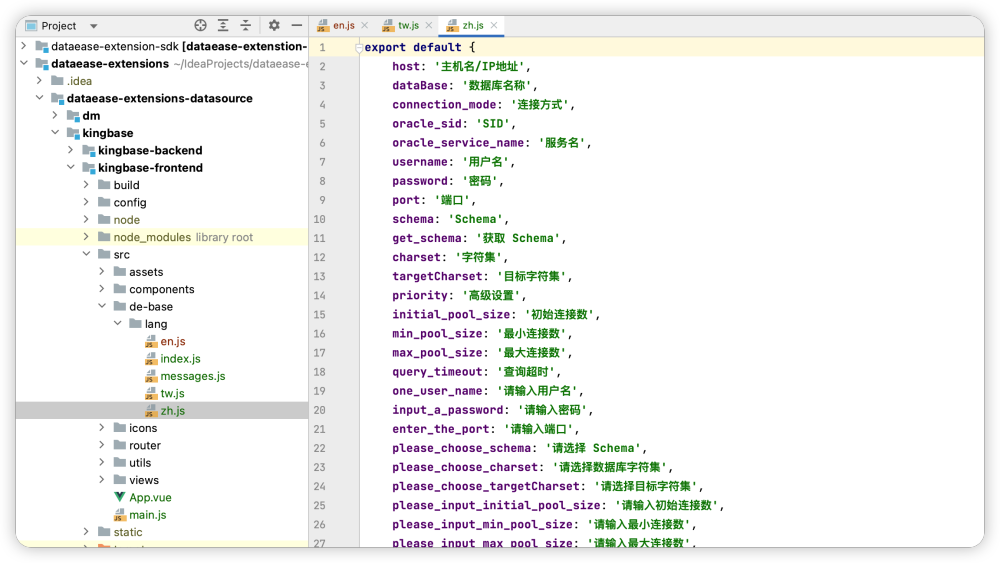Click the assets folder row

(x=162, y=272)
